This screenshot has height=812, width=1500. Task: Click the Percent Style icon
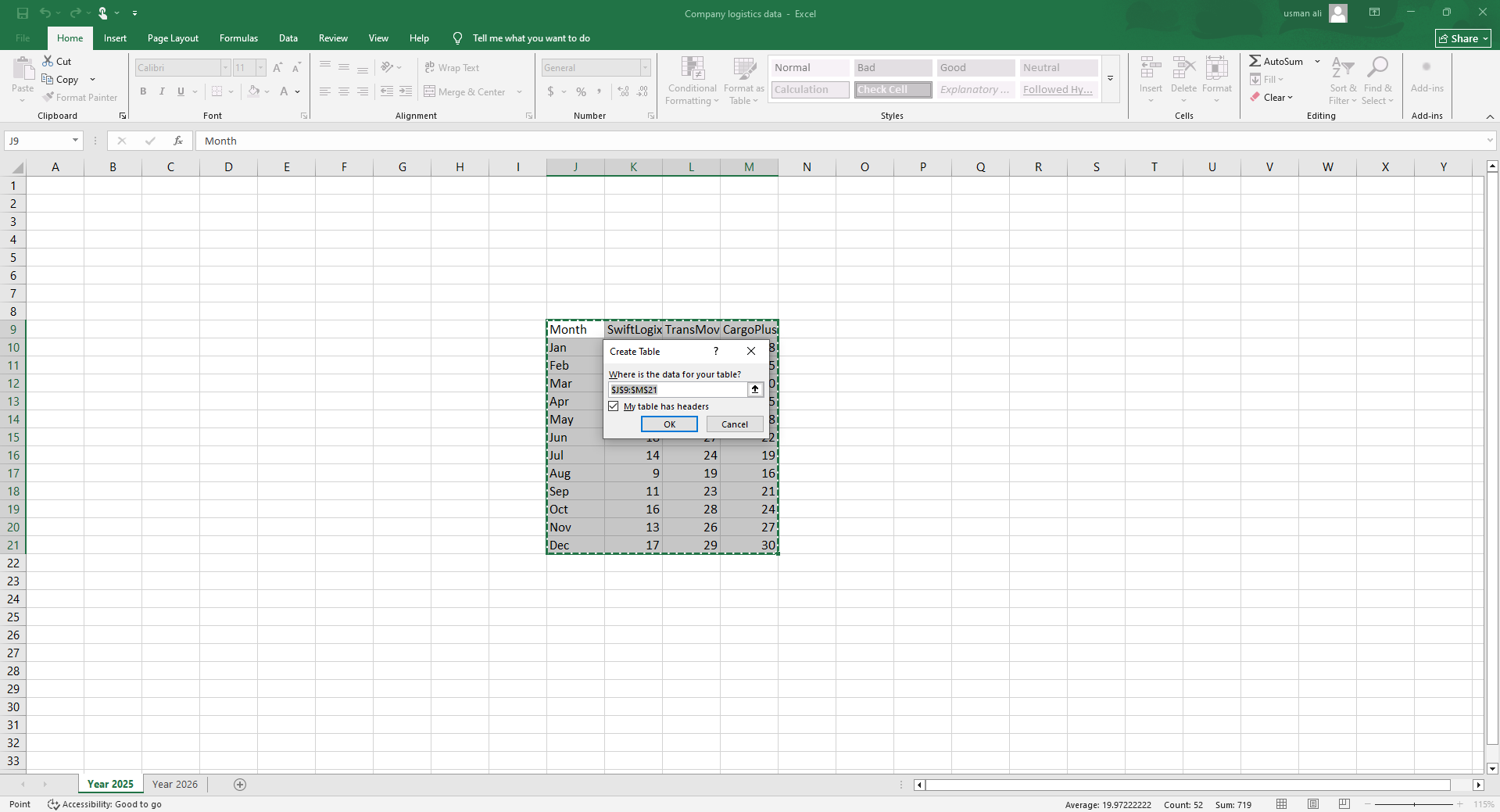tap(581, 91)
